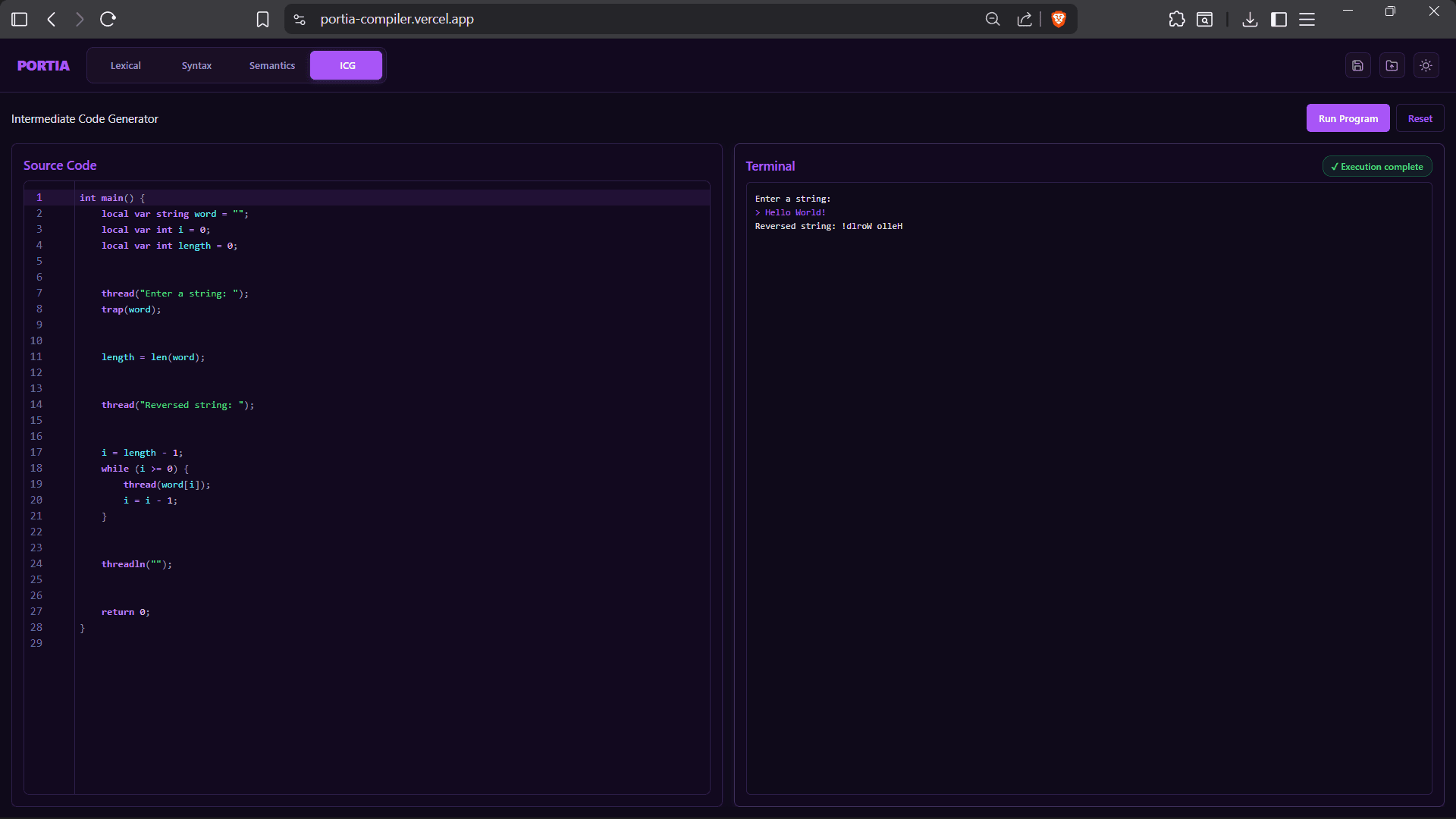
Task: Click the zoom magnifier icon in address bar
Action: 993,19
